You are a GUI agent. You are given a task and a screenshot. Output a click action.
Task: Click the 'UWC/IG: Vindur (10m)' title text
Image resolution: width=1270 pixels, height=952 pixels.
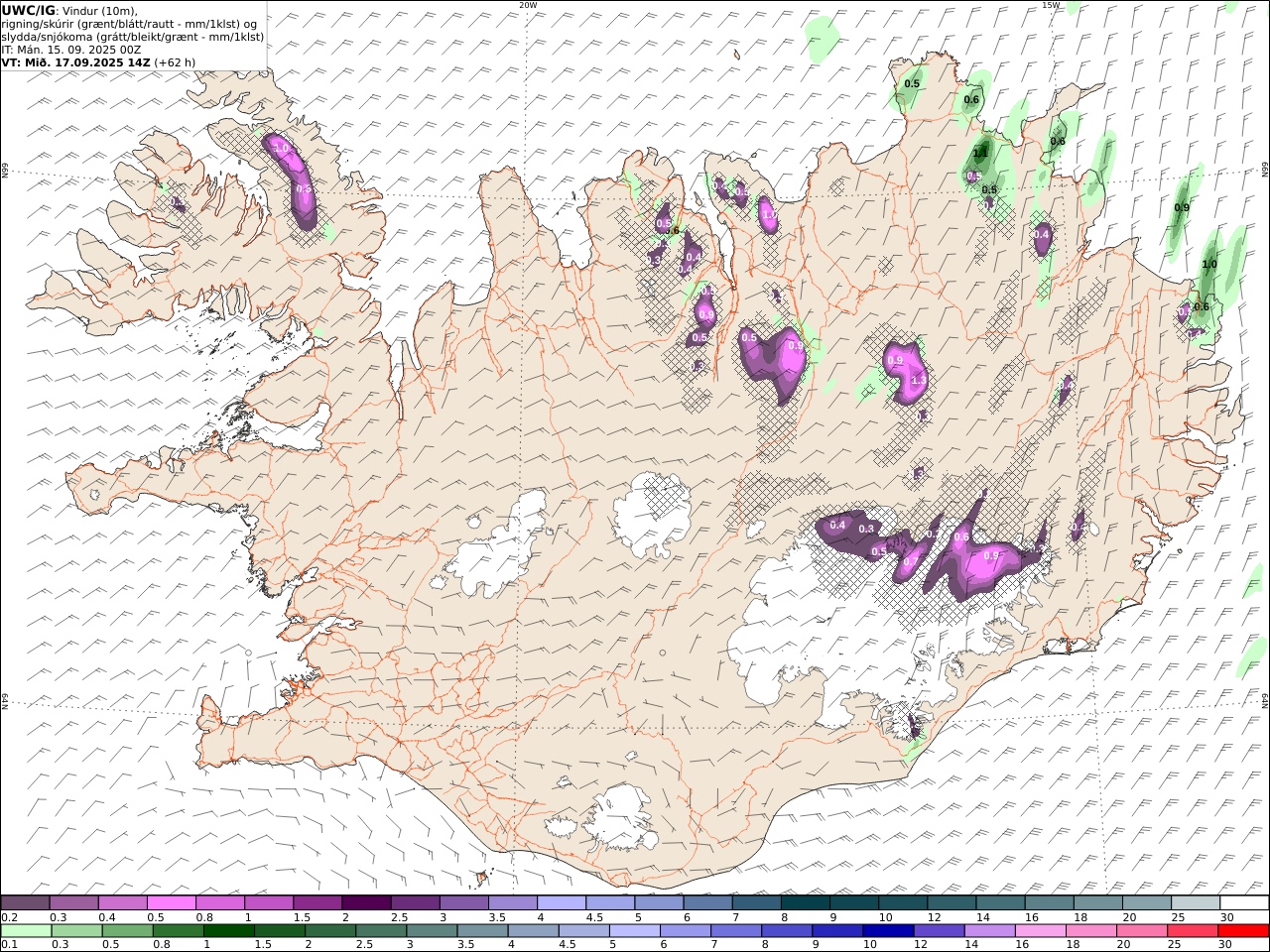click(69, 10)
